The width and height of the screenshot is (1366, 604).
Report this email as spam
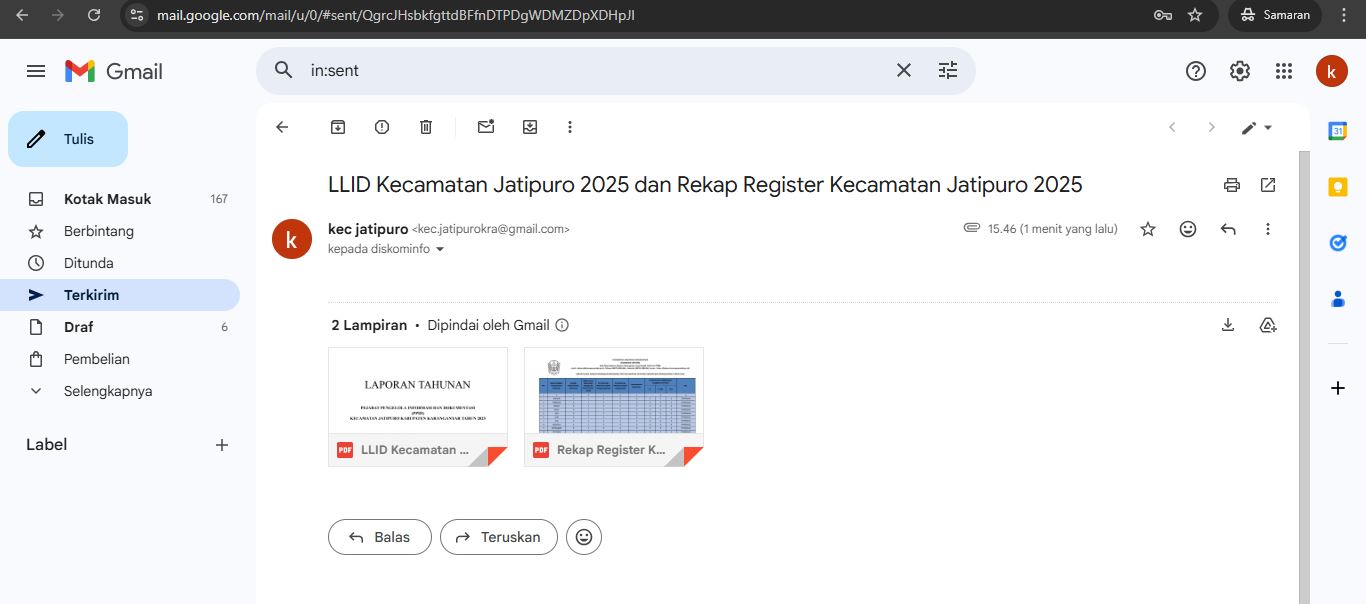click(382, 127)
